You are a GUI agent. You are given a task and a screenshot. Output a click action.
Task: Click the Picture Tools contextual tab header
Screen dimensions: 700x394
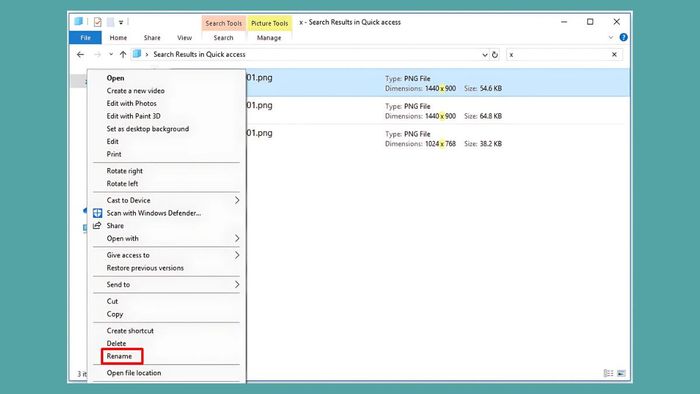[x=270, y=23]
